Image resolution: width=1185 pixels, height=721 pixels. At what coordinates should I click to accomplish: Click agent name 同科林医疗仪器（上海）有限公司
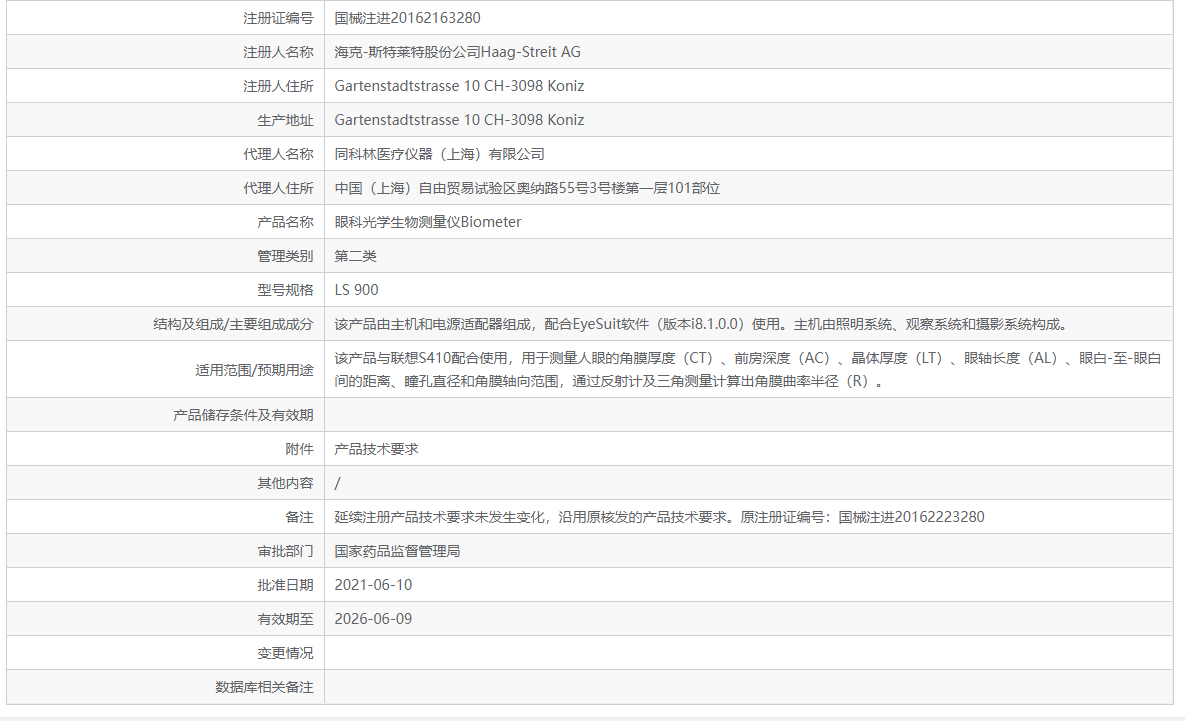(x=439, y=154)
